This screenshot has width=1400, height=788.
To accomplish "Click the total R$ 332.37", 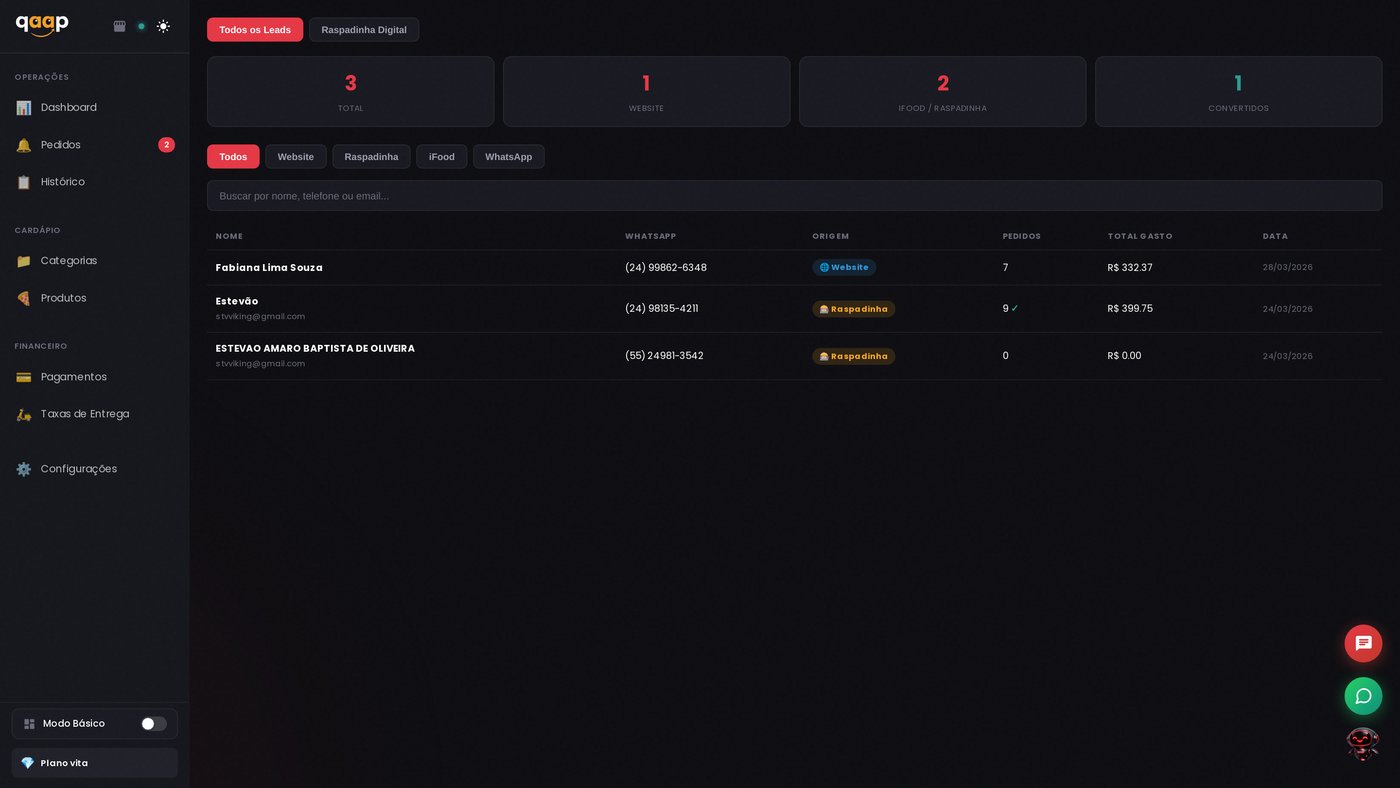I will [x=1130, y=268].
